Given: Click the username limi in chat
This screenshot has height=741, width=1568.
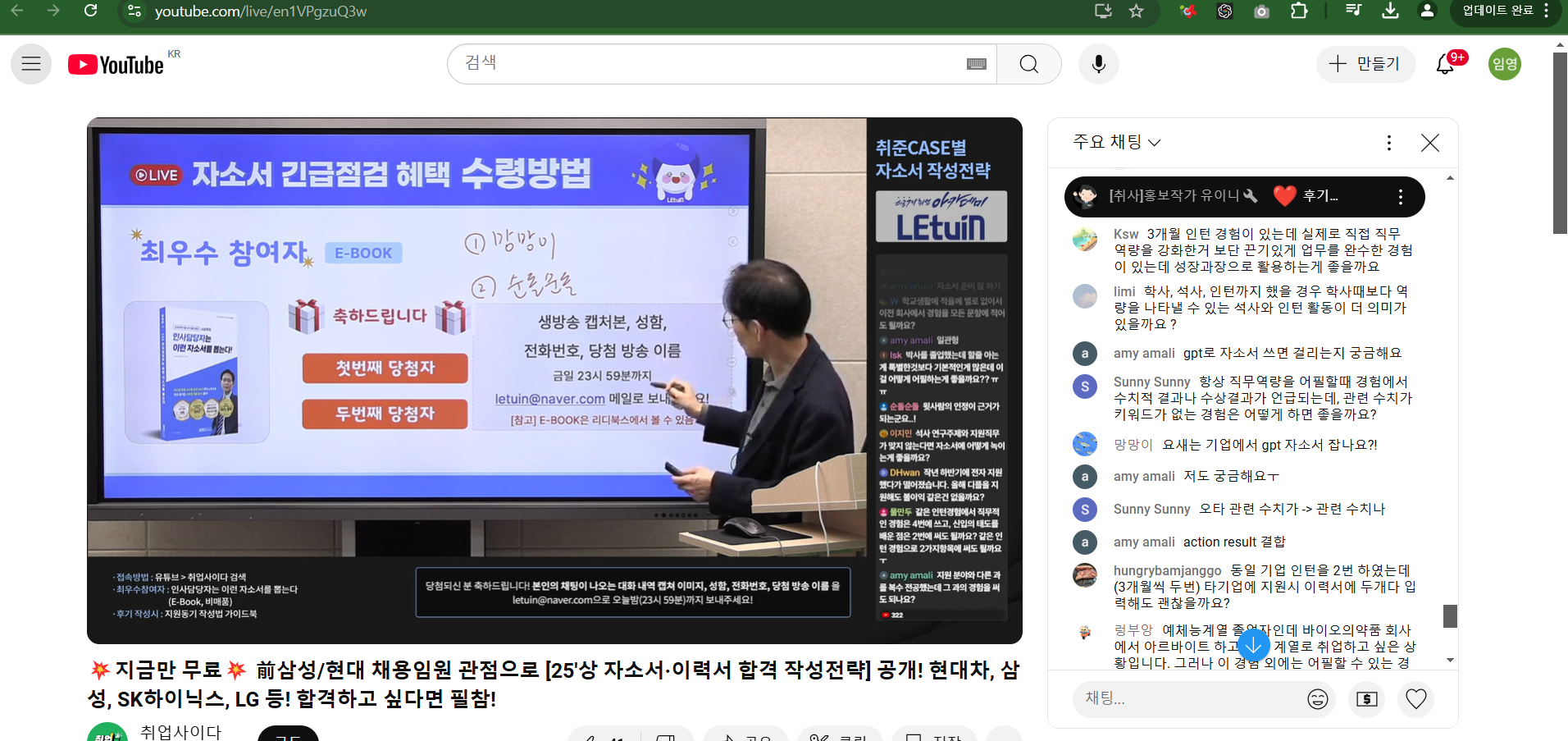Looking at the screenshot, I should coord(1124,291).
